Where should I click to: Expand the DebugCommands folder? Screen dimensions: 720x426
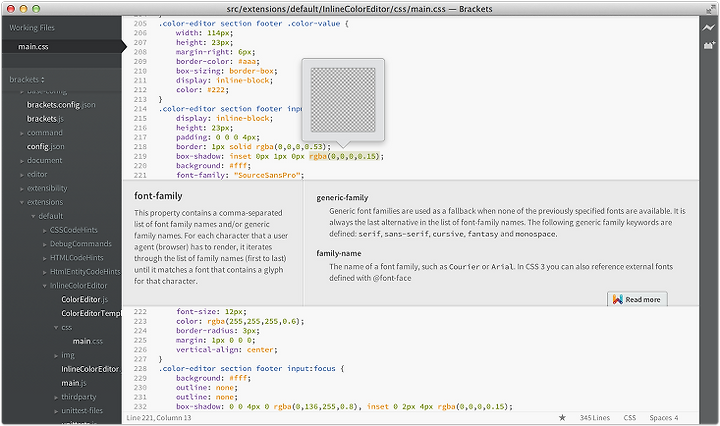click(x=45, y=244)
